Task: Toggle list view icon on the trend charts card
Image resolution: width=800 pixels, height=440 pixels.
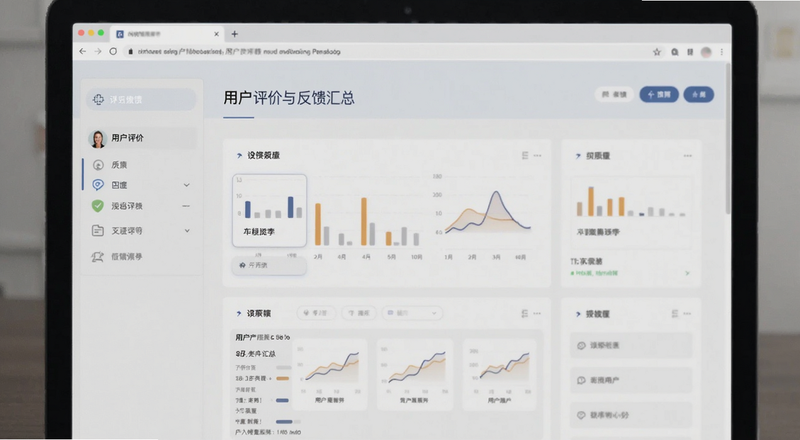Action: (x=524, y=313)
